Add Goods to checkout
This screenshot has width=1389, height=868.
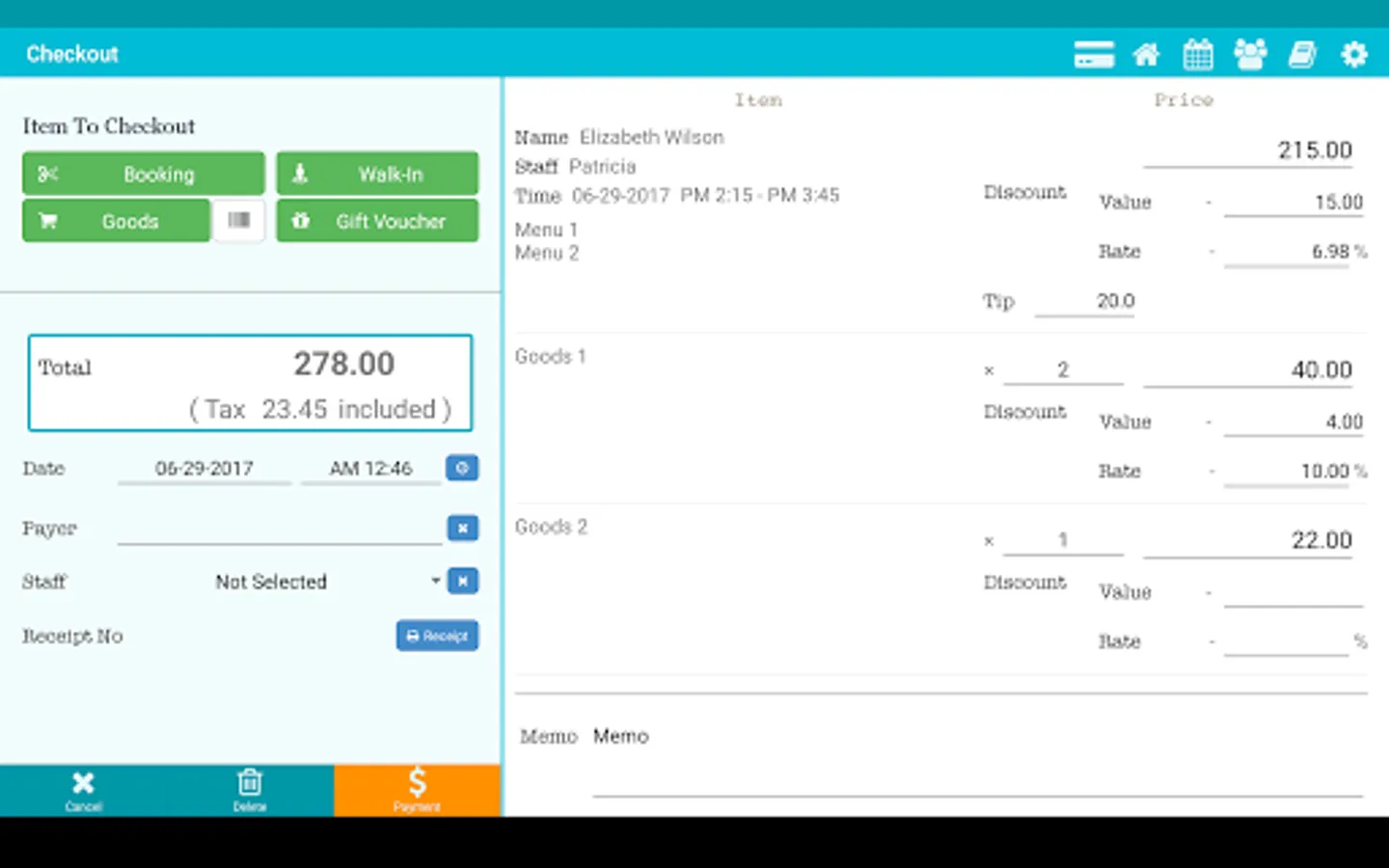[116, 221]
